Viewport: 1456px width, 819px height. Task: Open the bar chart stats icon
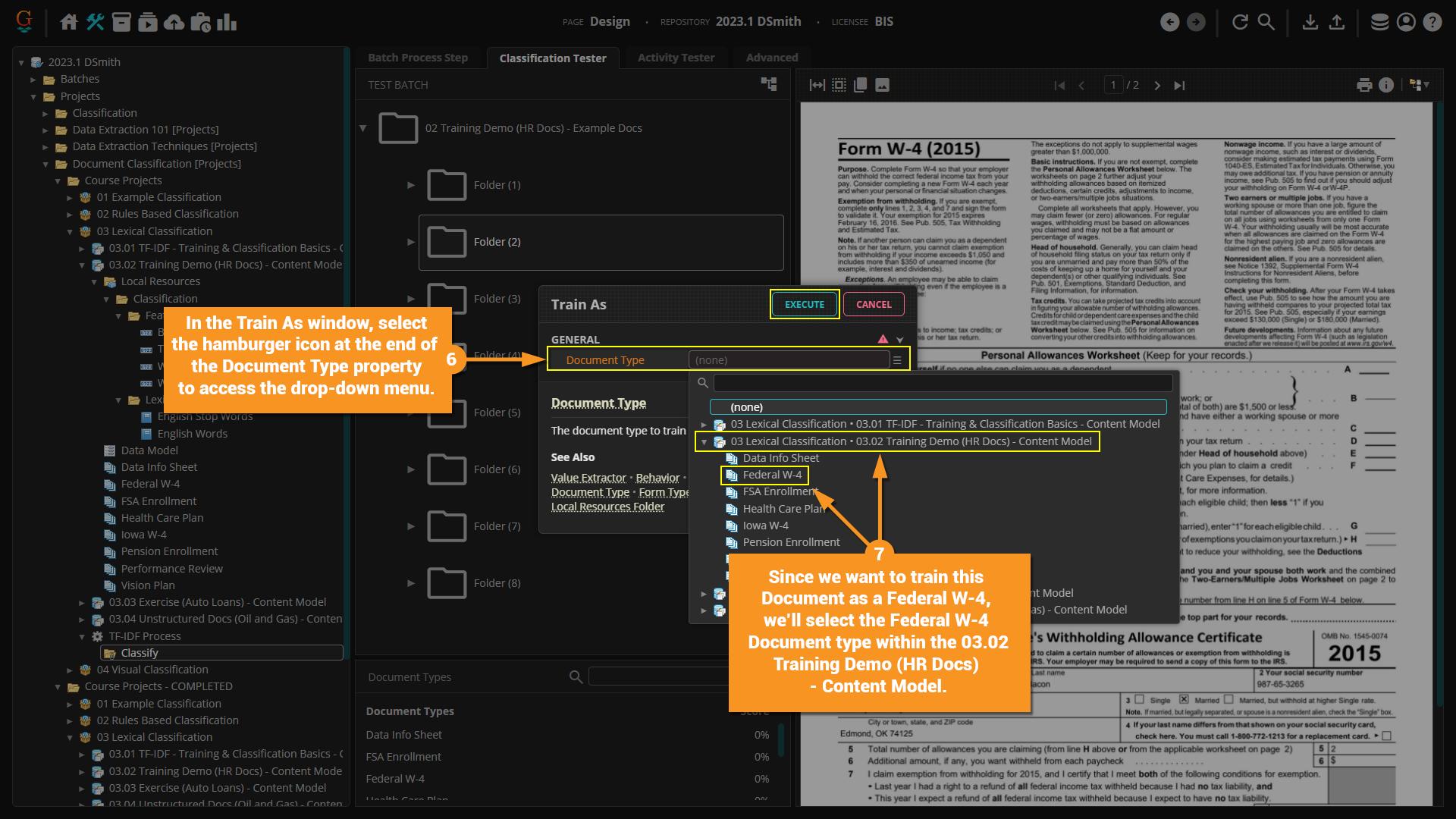coord(227,22)
